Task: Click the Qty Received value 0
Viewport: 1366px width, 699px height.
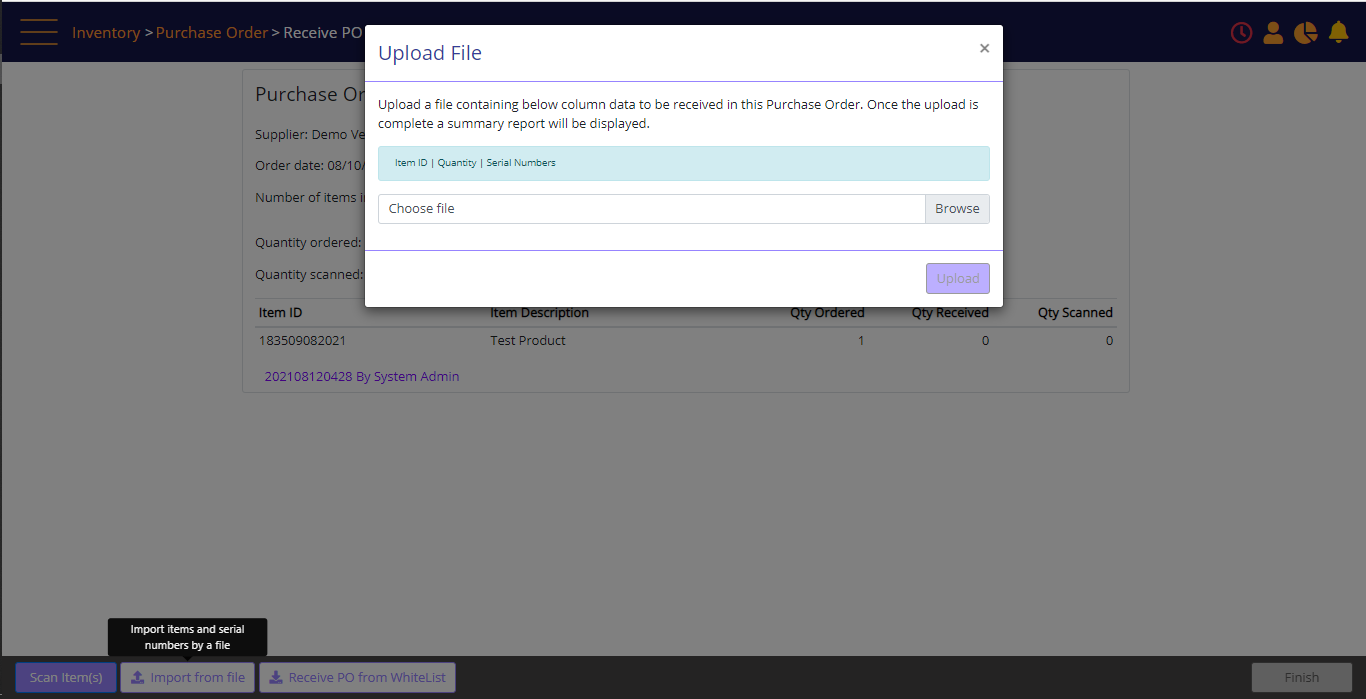Action: coord(985,341)
